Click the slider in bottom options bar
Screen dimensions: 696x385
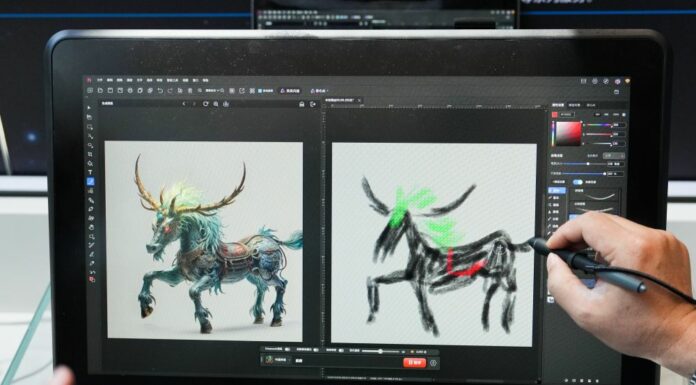[x=381, y=351]
